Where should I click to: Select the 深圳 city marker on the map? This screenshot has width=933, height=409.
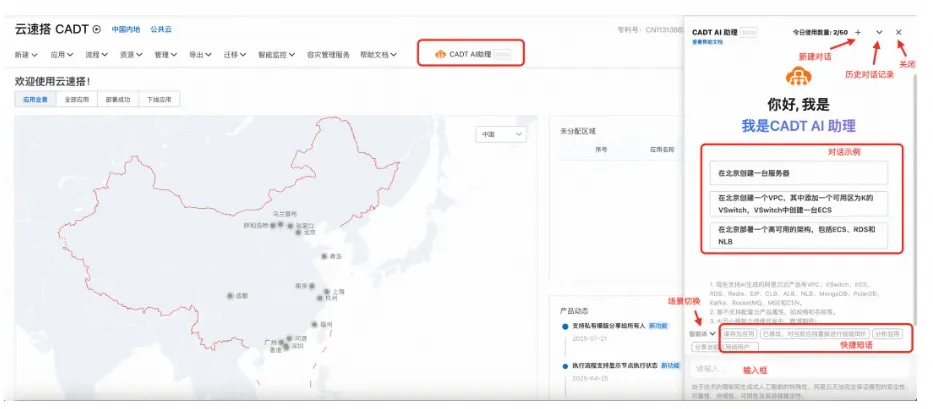point(286,346)
